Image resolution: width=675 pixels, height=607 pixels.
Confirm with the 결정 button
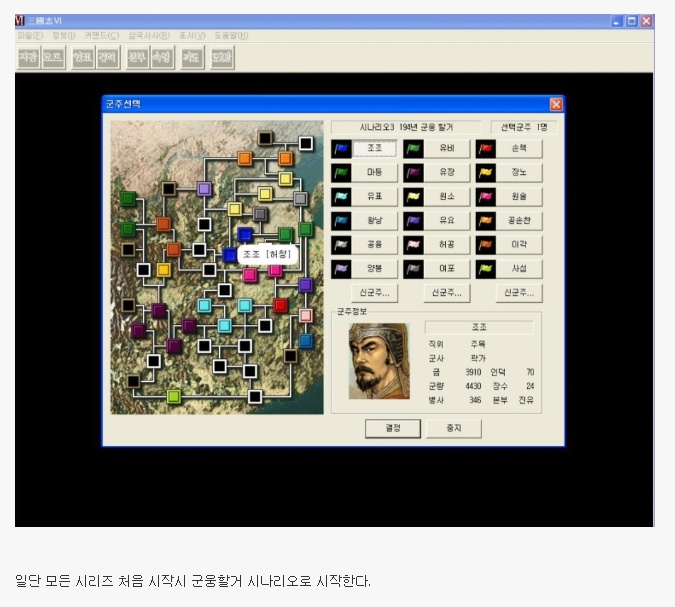tap(393, 428)
